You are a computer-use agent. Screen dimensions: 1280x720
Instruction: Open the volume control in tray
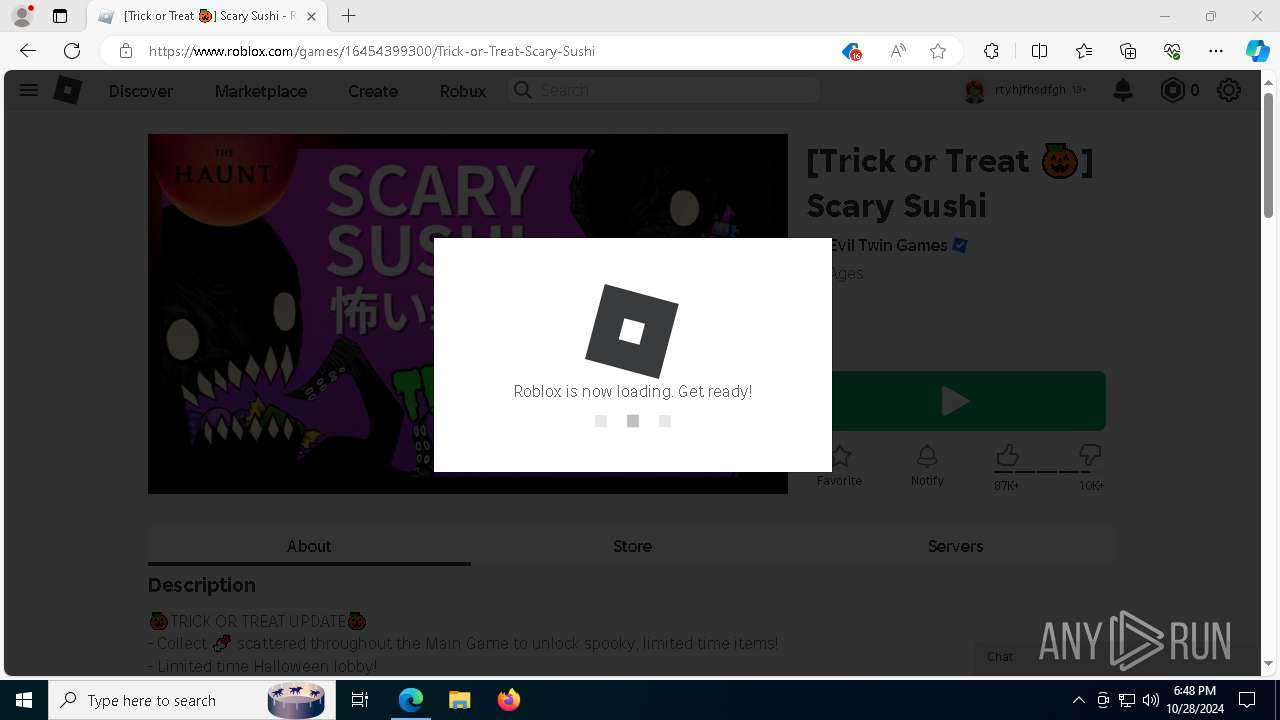pos(1150,700)
